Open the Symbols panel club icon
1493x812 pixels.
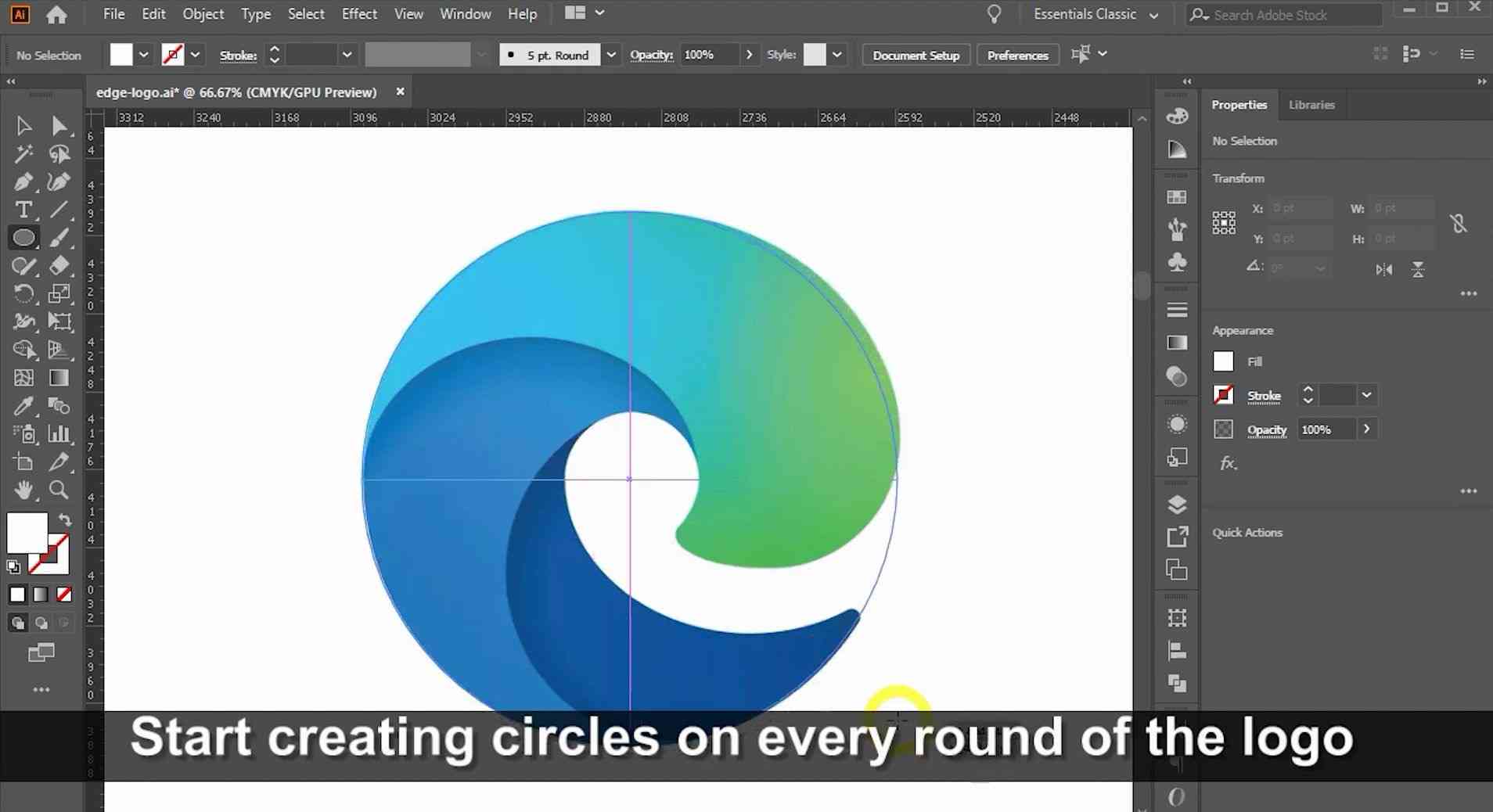1177,262
